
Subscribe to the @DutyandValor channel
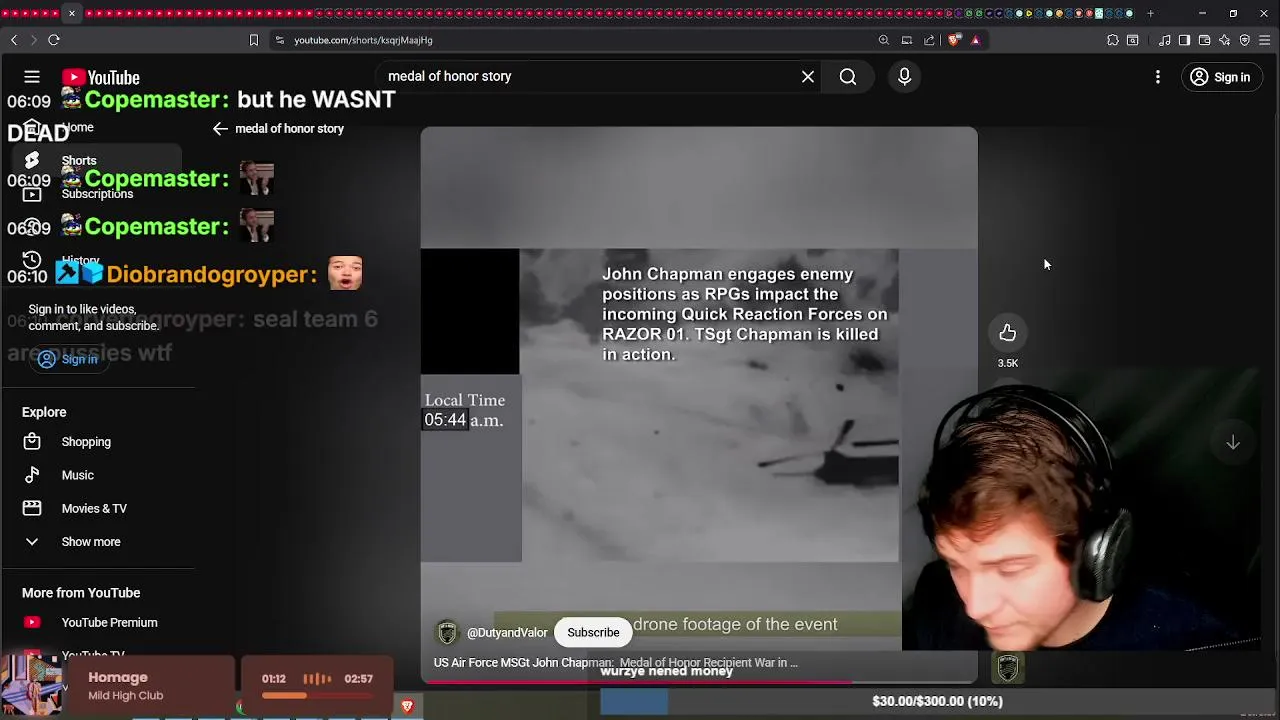click(x=593, y=632)
